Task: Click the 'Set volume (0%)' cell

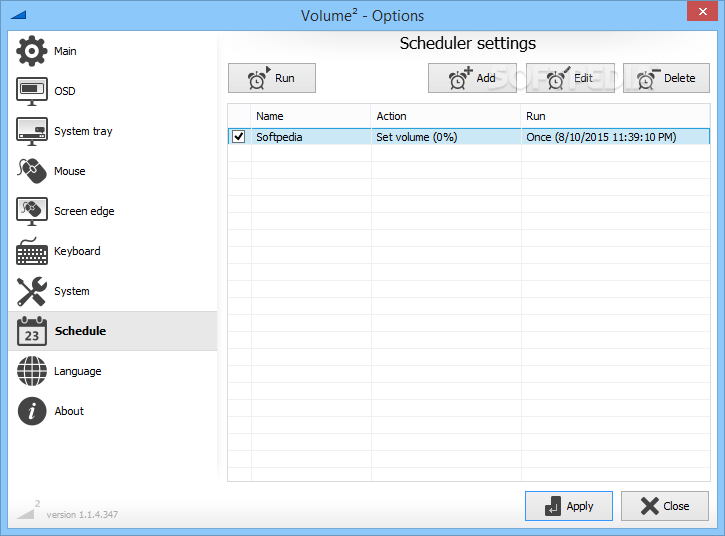Action: [x=446, y=137]
